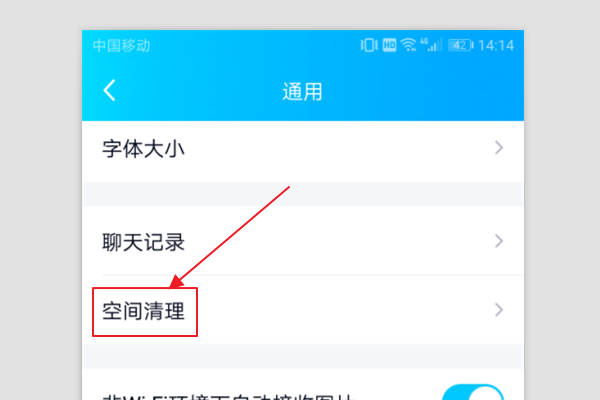The height and width of the screenshot is (400, 600).
Task: Tap the back arrow in header
Action: (109, 91)
